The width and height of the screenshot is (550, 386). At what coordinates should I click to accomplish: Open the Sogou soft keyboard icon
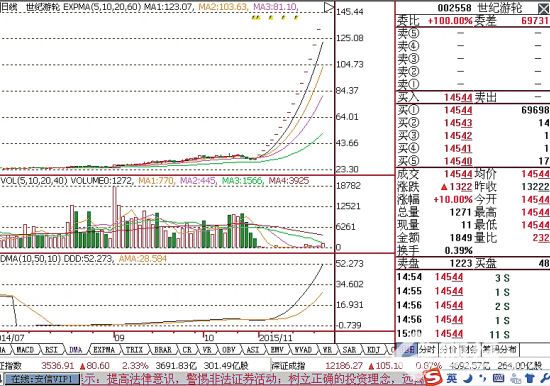[x=498, y=378]
